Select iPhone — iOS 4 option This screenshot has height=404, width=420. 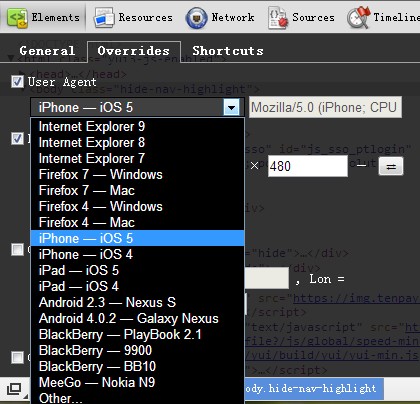pos(137,255)
